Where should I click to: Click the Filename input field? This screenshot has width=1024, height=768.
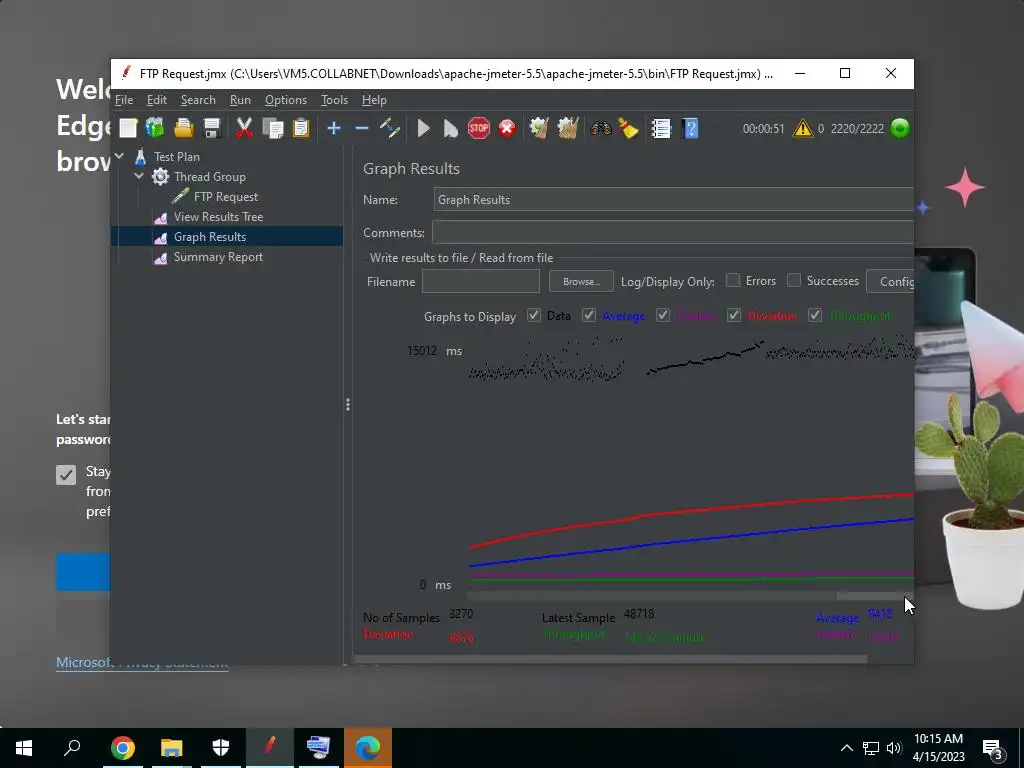[481, 281]
